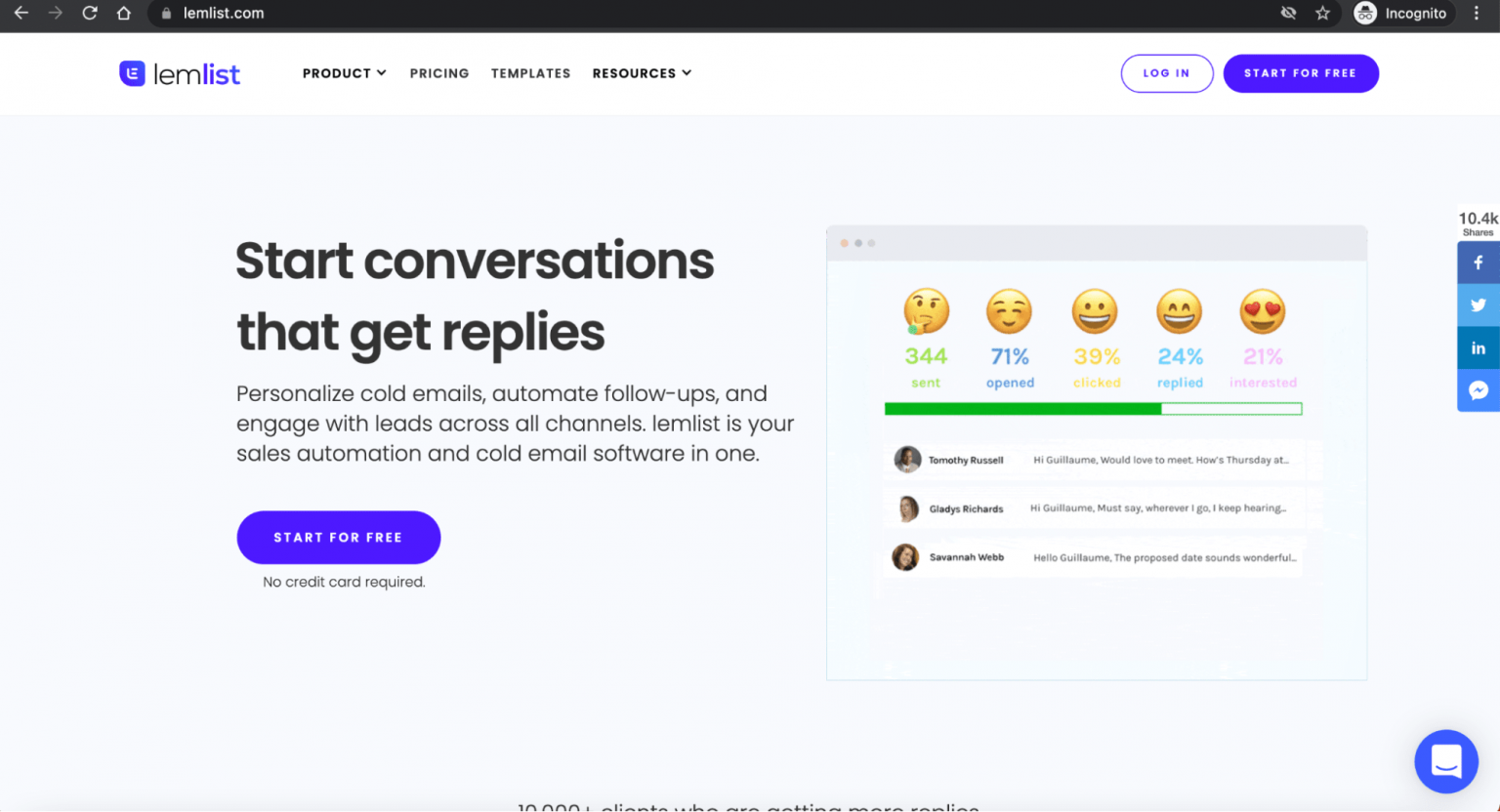Toggle the bookmark star for this page

(x=1323, y=13)
